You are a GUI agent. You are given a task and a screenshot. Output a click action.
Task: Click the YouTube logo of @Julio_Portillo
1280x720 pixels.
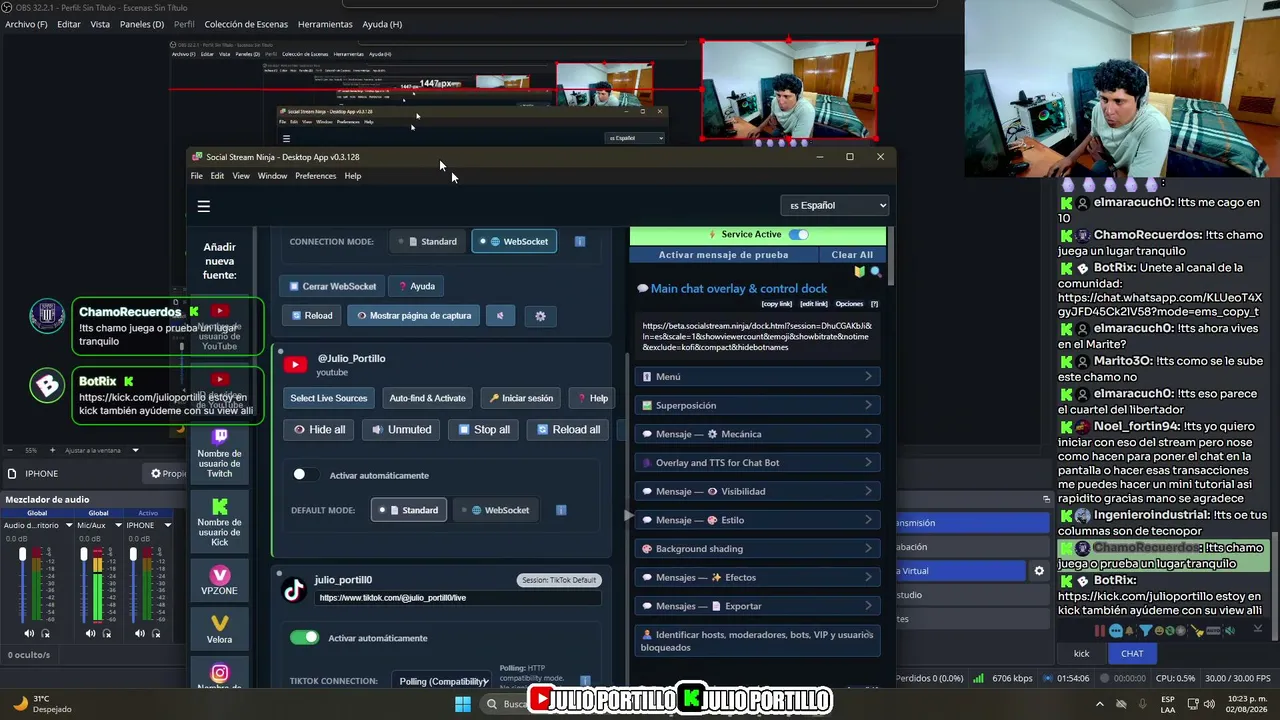pos(295,365)
